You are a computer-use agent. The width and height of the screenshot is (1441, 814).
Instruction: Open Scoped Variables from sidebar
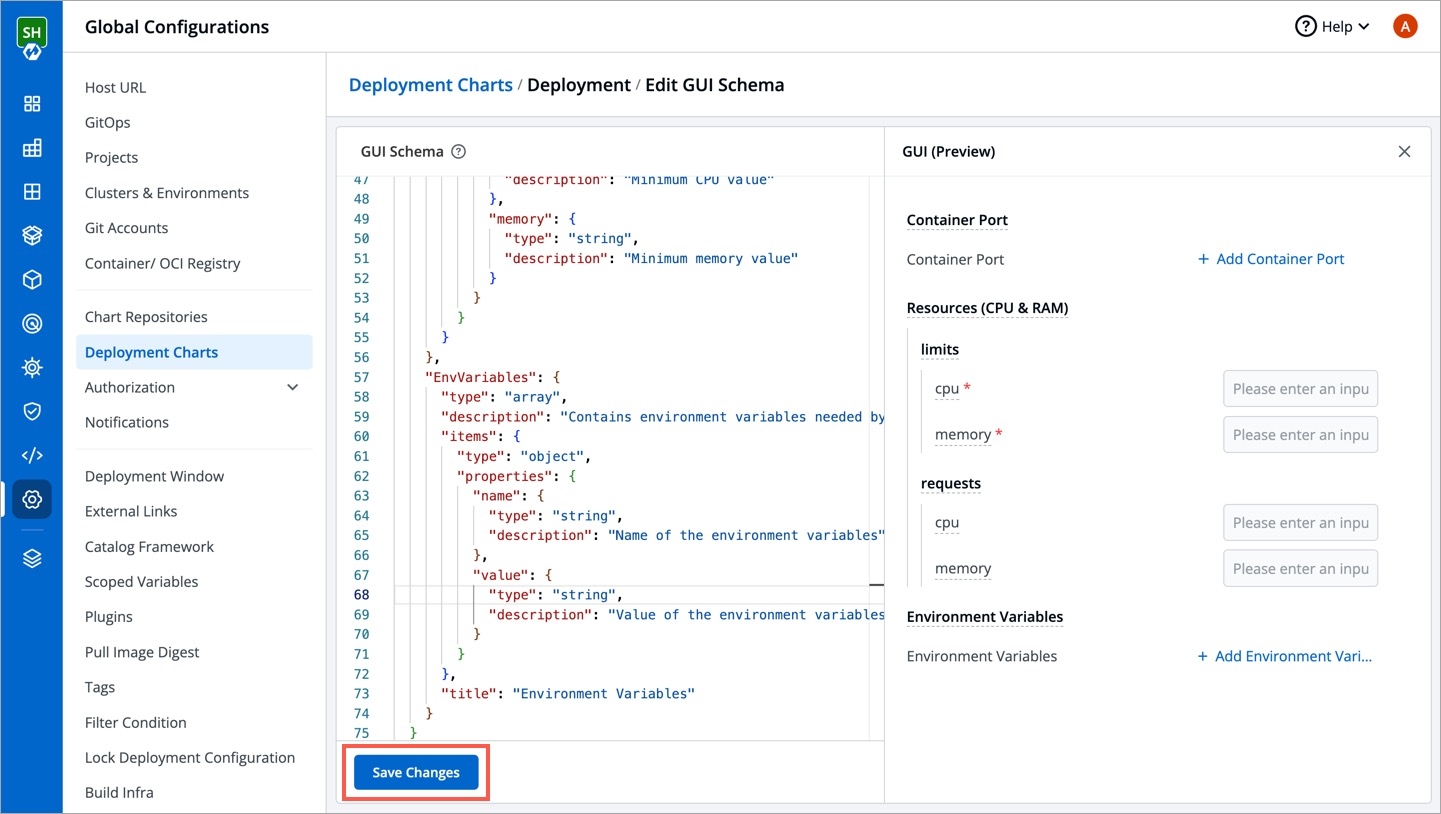tap(141, 582)
